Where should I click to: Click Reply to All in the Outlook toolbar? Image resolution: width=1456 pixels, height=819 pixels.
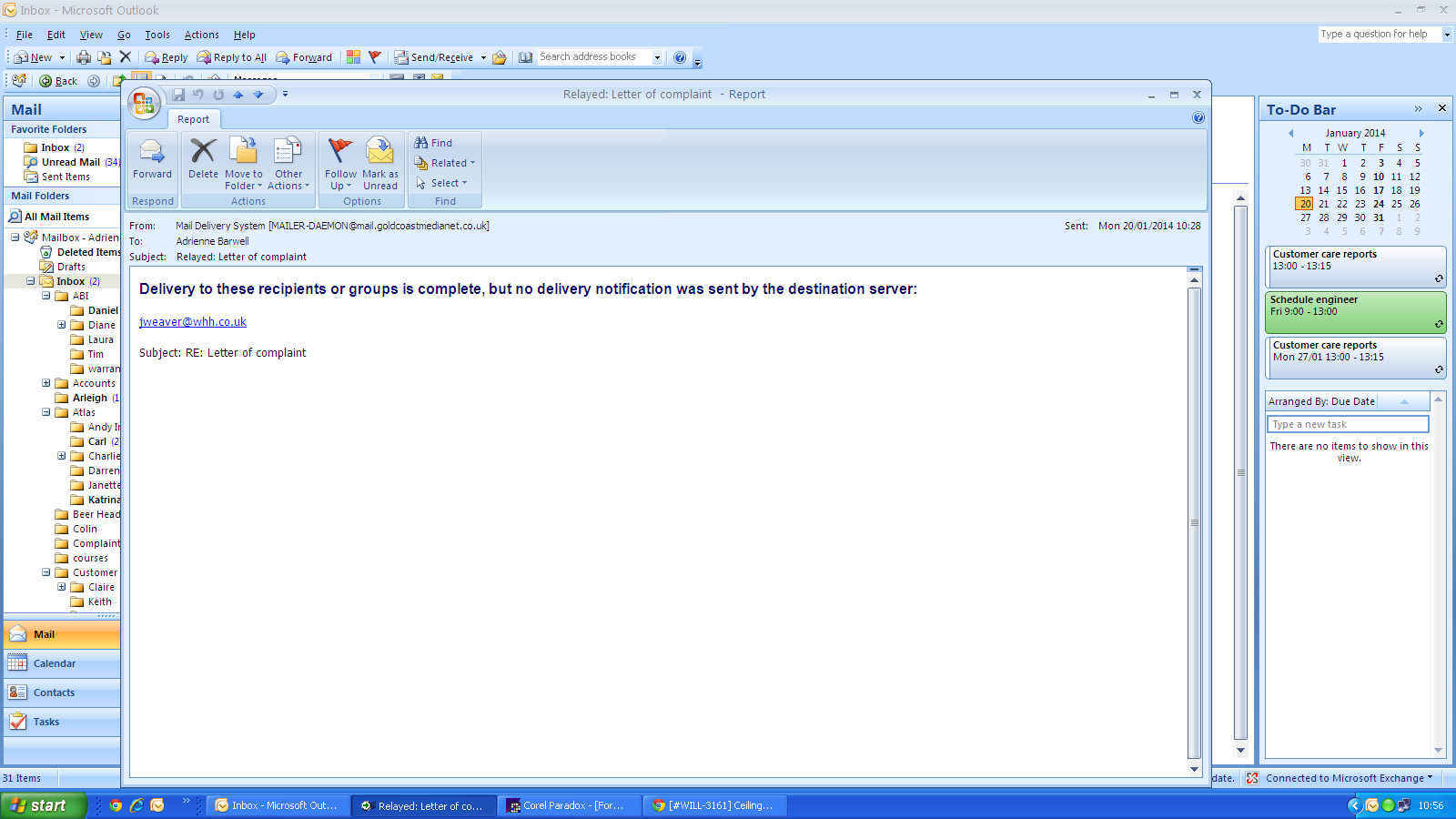[232, 57]
